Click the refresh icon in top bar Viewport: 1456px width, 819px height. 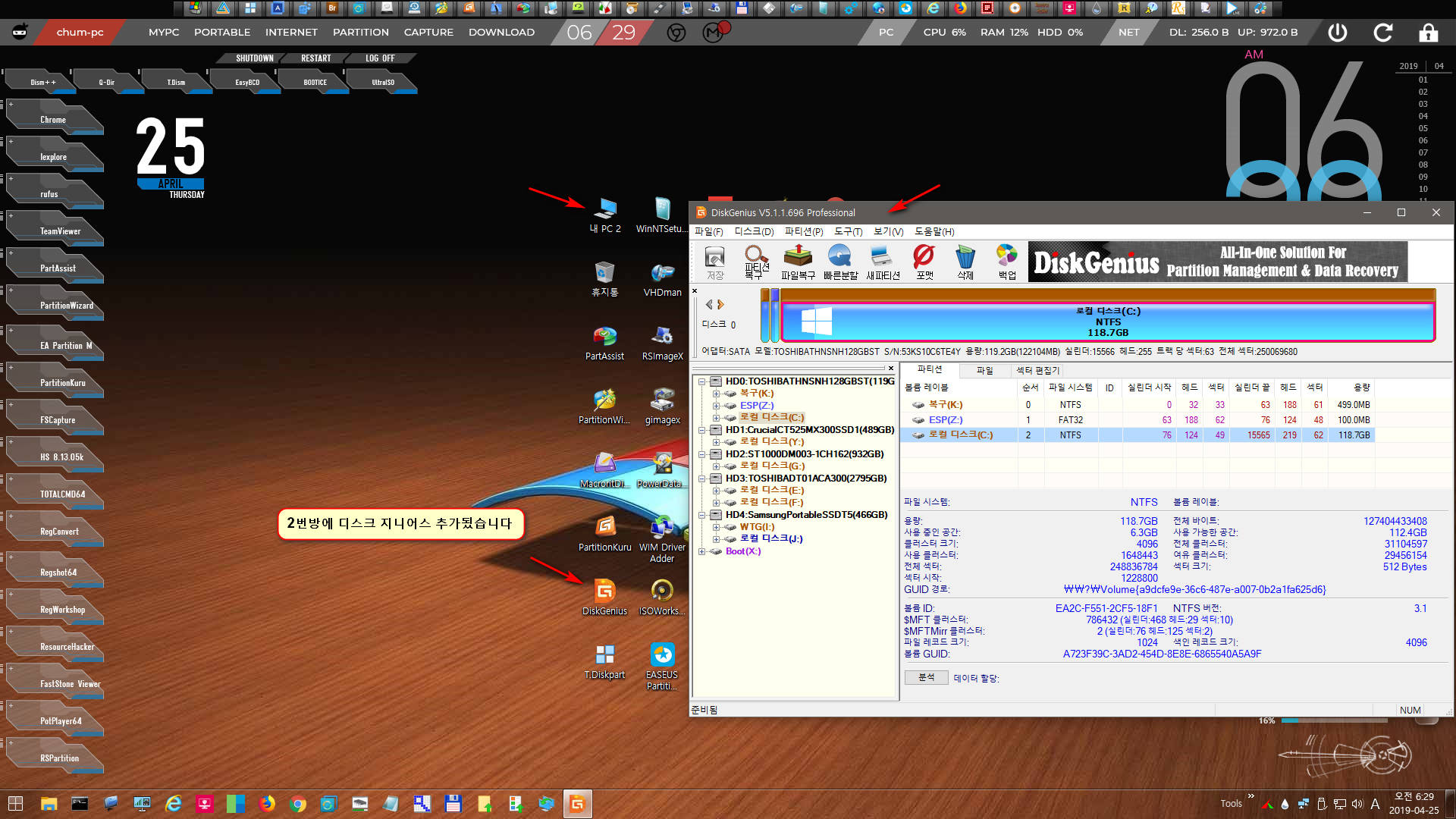[1383, 33]
